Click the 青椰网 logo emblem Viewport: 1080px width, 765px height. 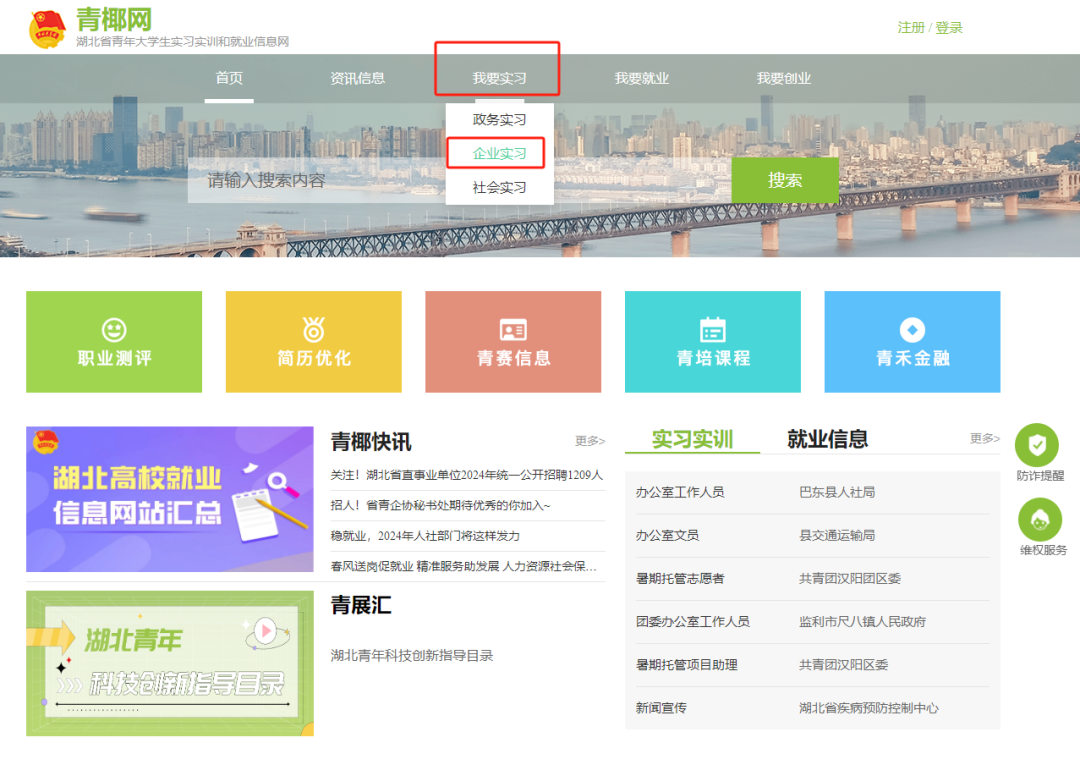[x=47, y=29]
